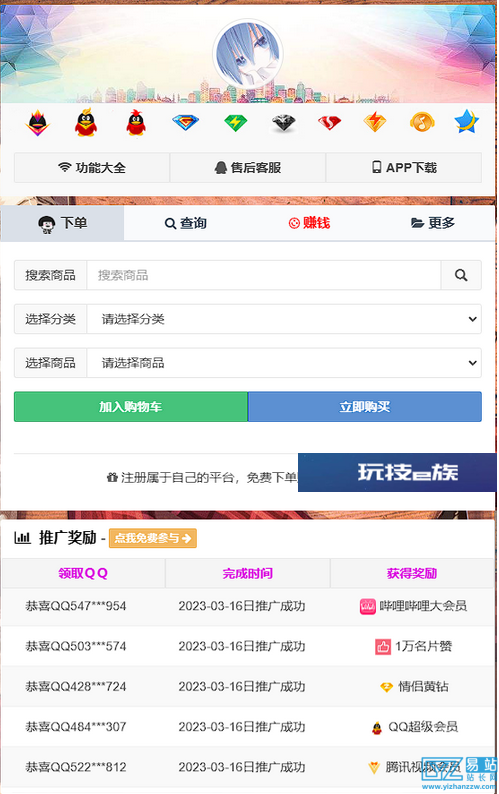Click the blue star icon
The width and height of the screenshot is (499, 794).
(x=467, y=122)
